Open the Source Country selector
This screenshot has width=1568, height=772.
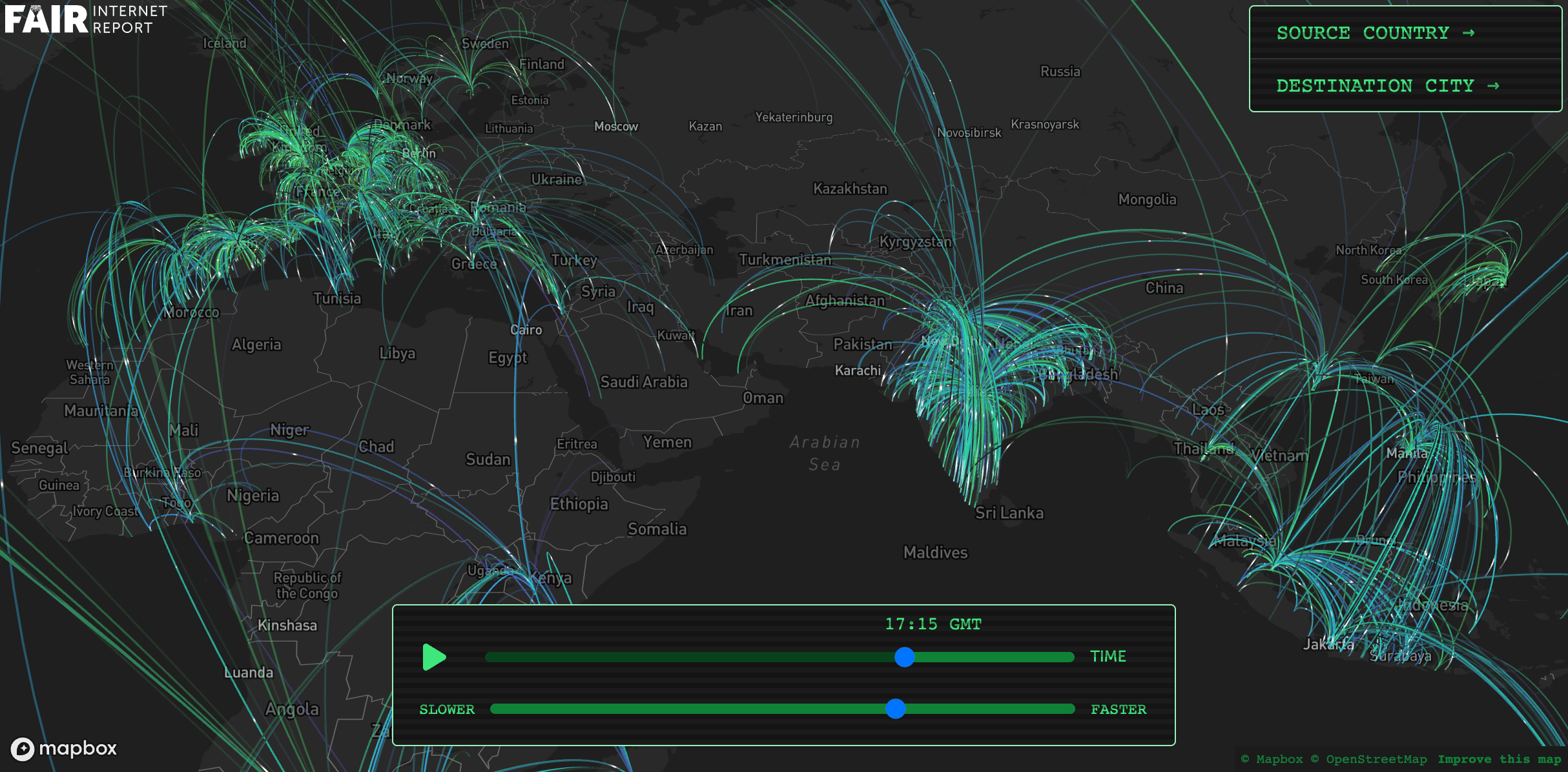coord(1363,33)
